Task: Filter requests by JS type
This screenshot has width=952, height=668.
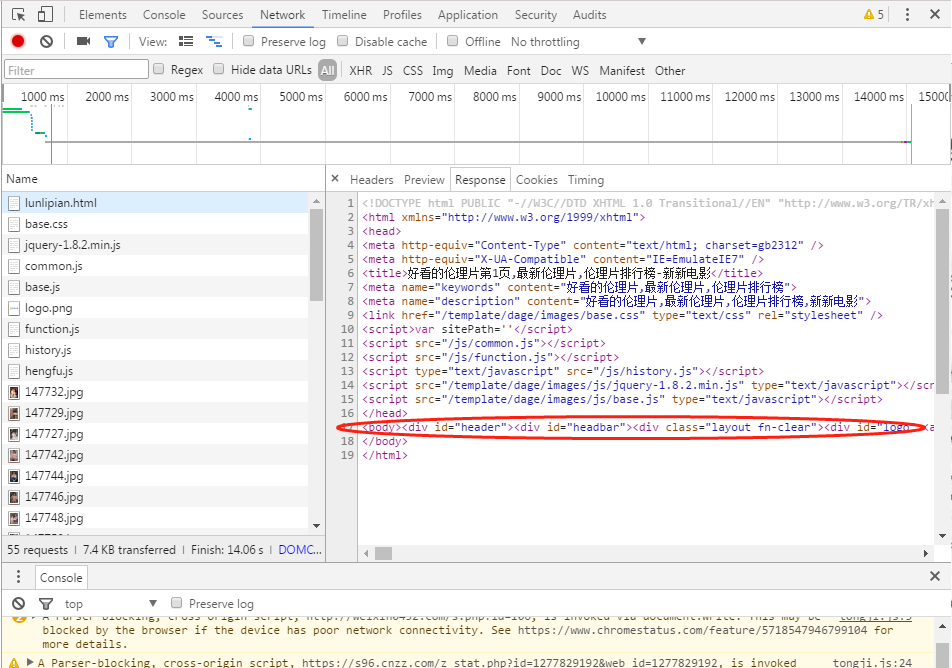Action: click(x=387, y=70)
